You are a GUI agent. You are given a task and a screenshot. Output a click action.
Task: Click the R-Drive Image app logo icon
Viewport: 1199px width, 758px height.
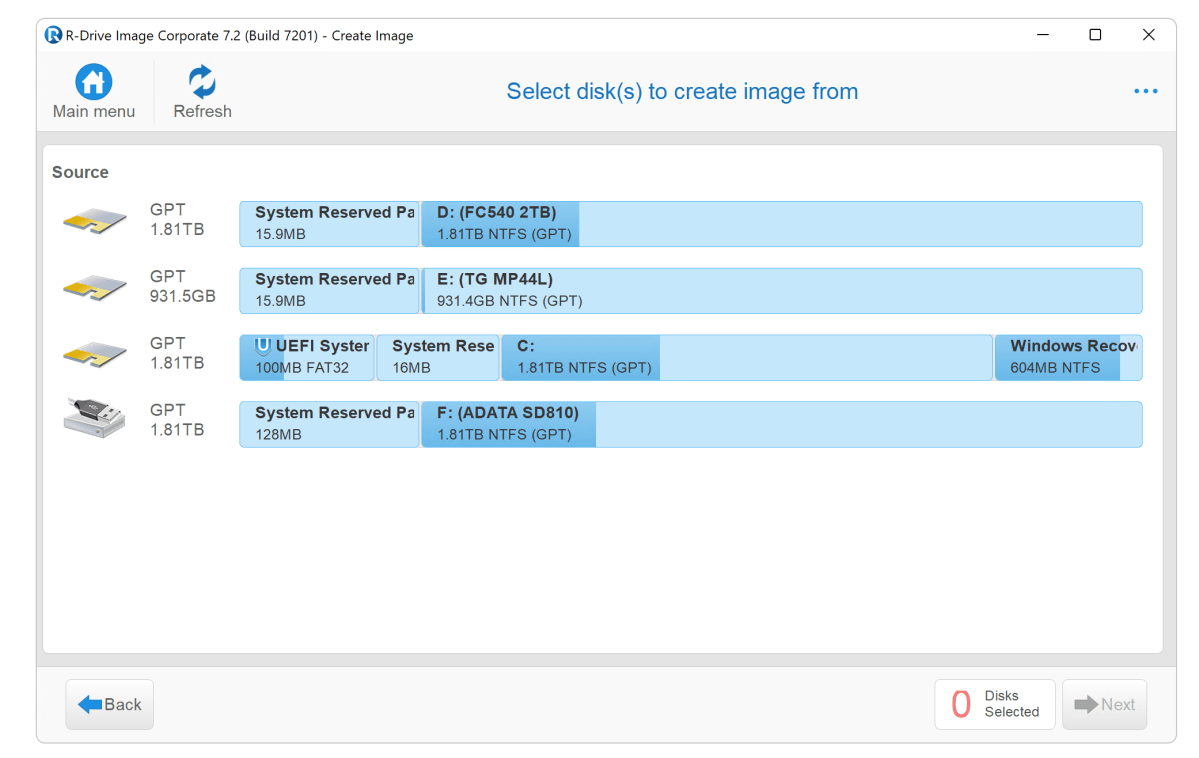[x=54, y=35]
